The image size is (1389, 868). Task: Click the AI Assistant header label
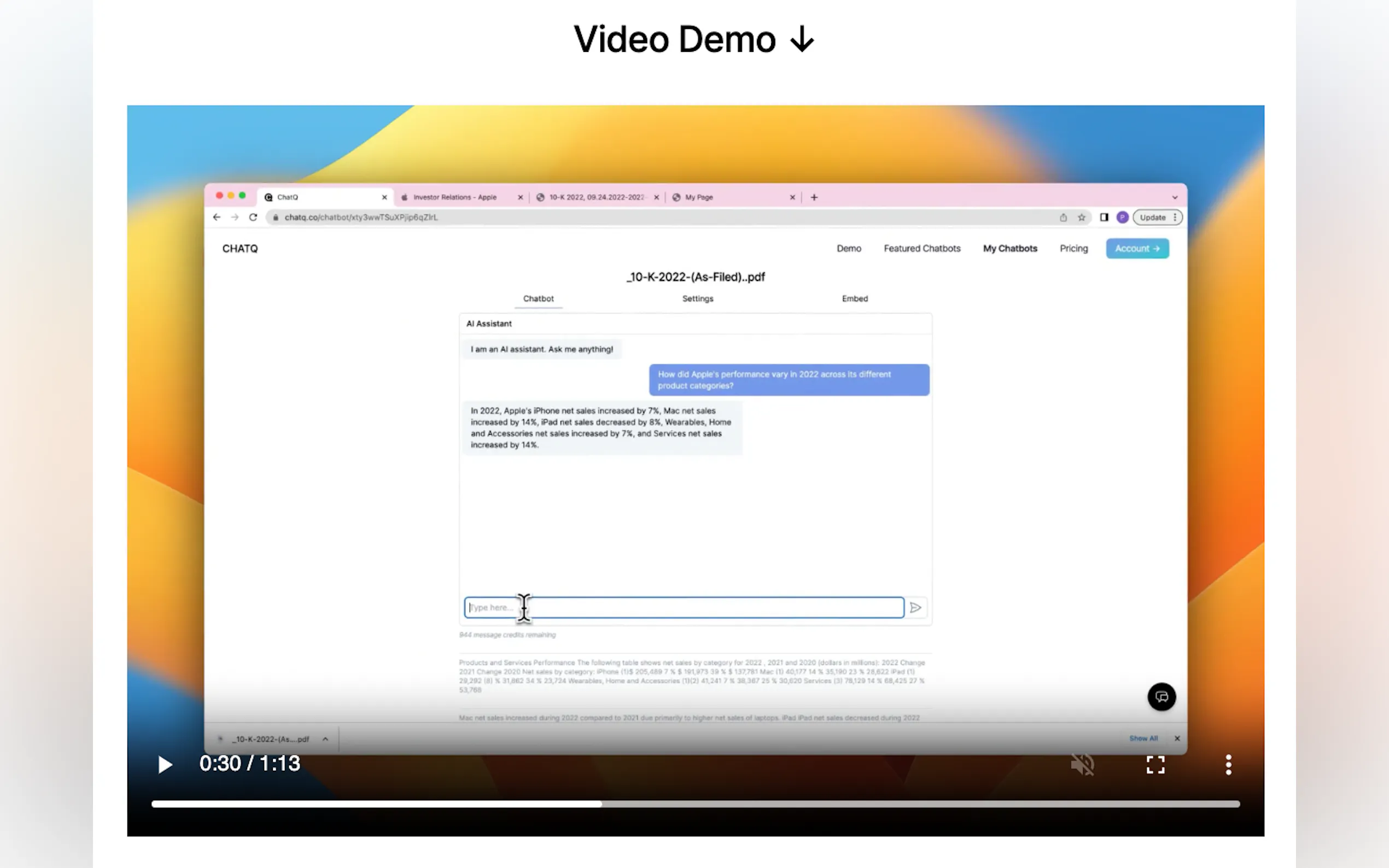pyautogui.click(x=489, y=324)
